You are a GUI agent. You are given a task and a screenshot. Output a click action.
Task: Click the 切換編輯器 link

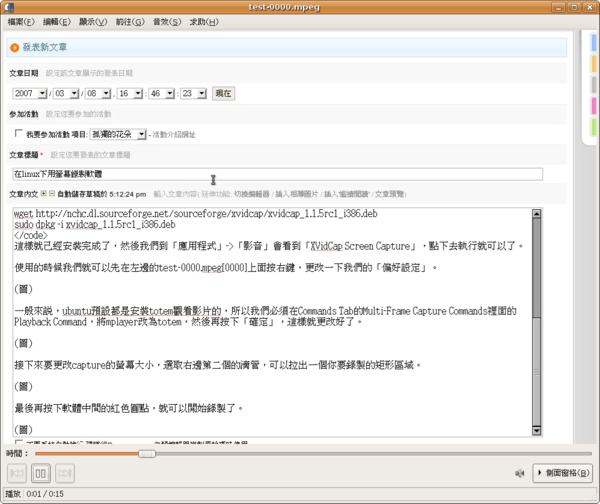coord(251,194)
